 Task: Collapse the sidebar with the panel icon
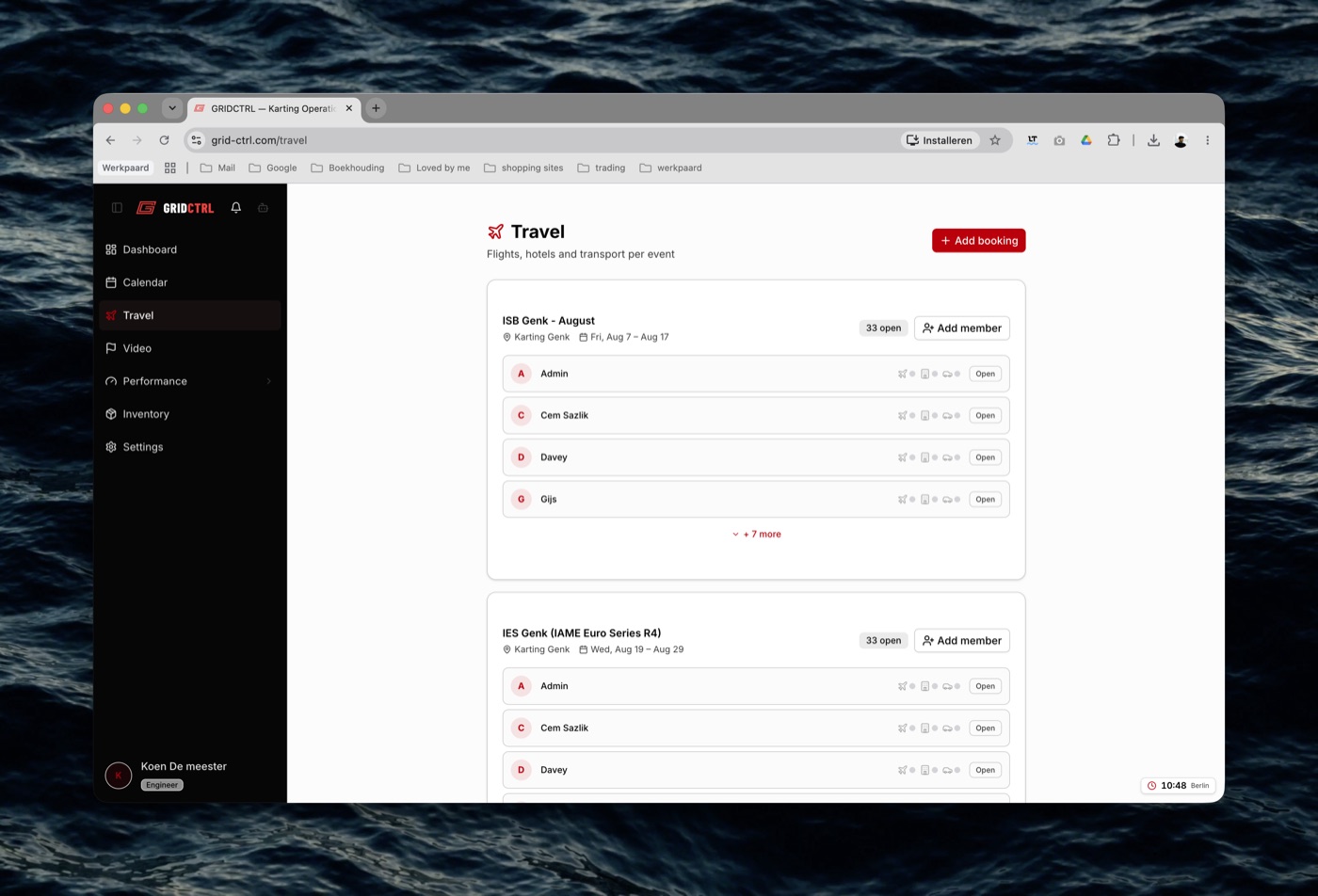(x=117, y=208)
